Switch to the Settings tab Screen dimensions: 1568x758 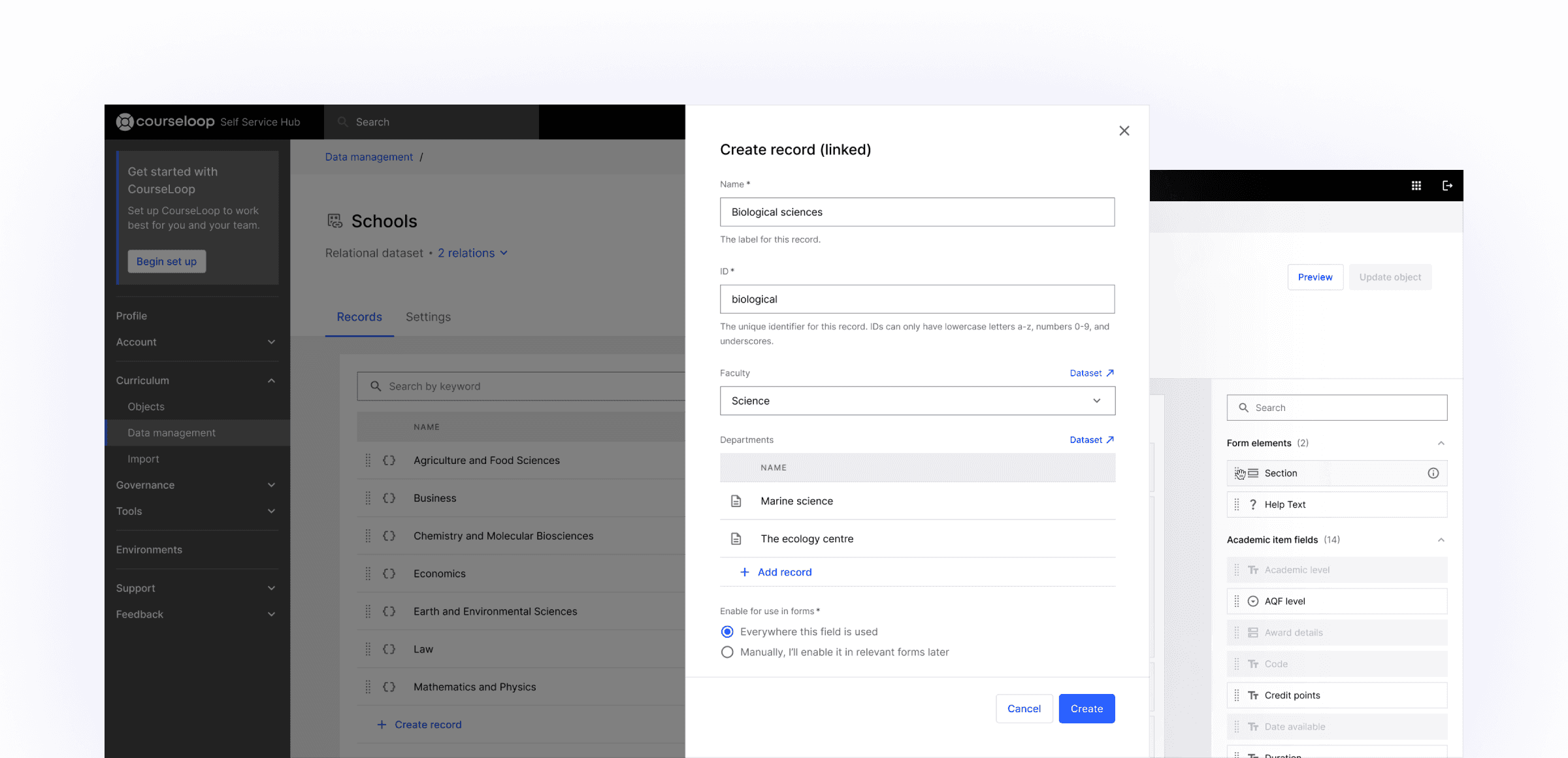[428, 317]
